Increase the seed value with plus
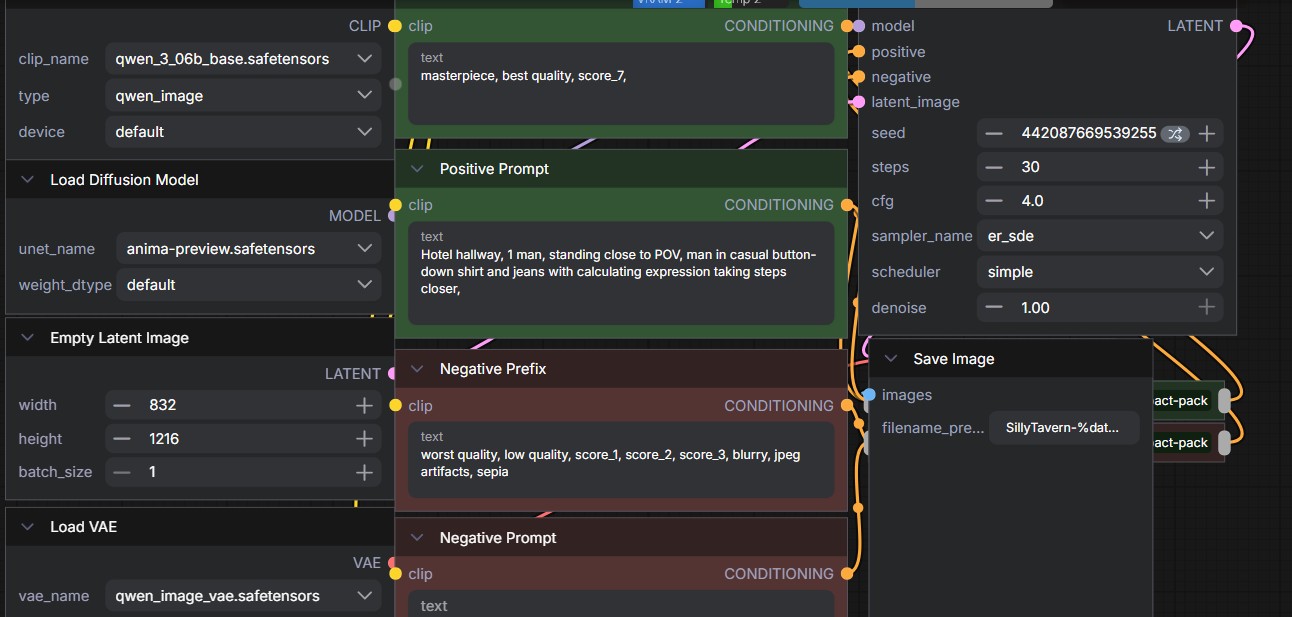1292x617 pixels. click(1207, 133)
